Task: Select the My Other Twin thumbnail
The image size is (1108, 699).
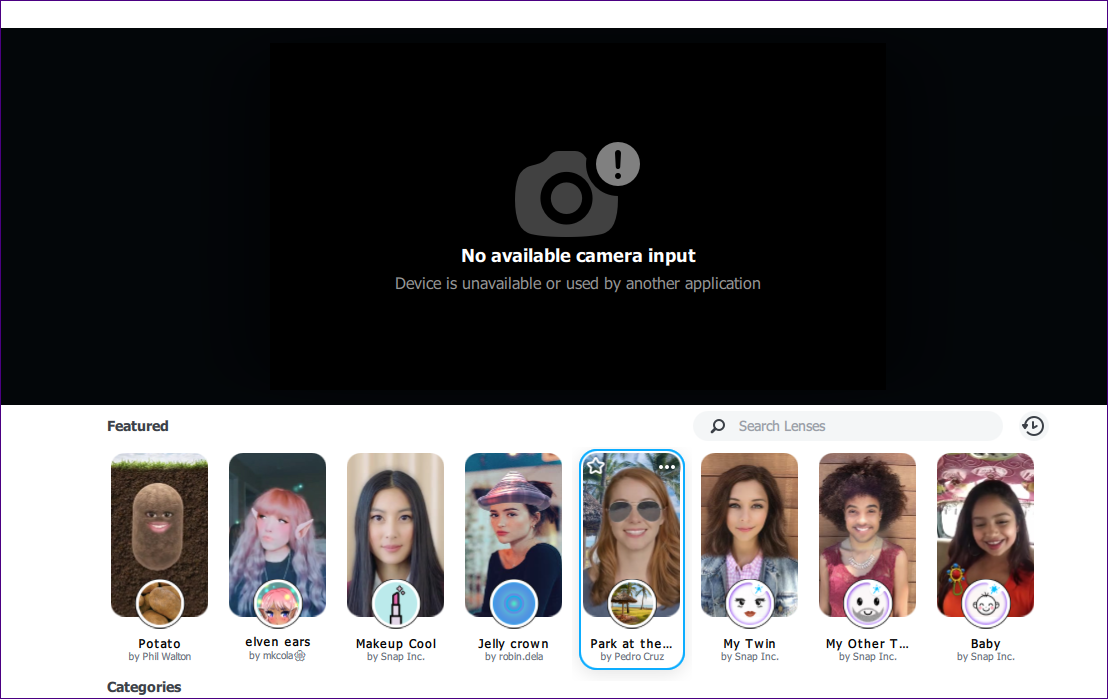Action: pyautogui.click(x=867, y=520)
